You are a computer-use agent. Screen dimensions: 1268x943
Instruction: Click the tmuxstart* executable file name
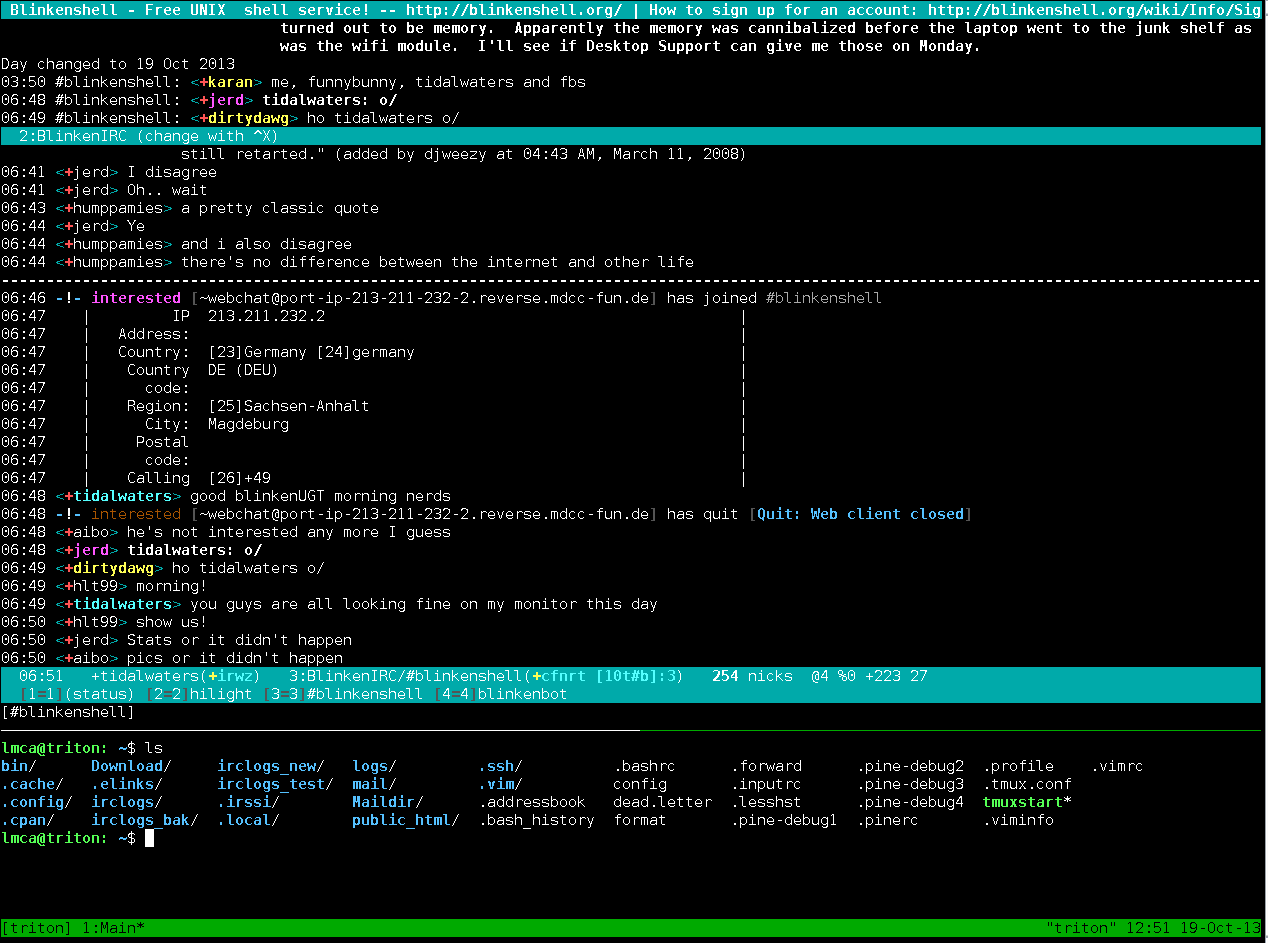(x=1026, y=802)
